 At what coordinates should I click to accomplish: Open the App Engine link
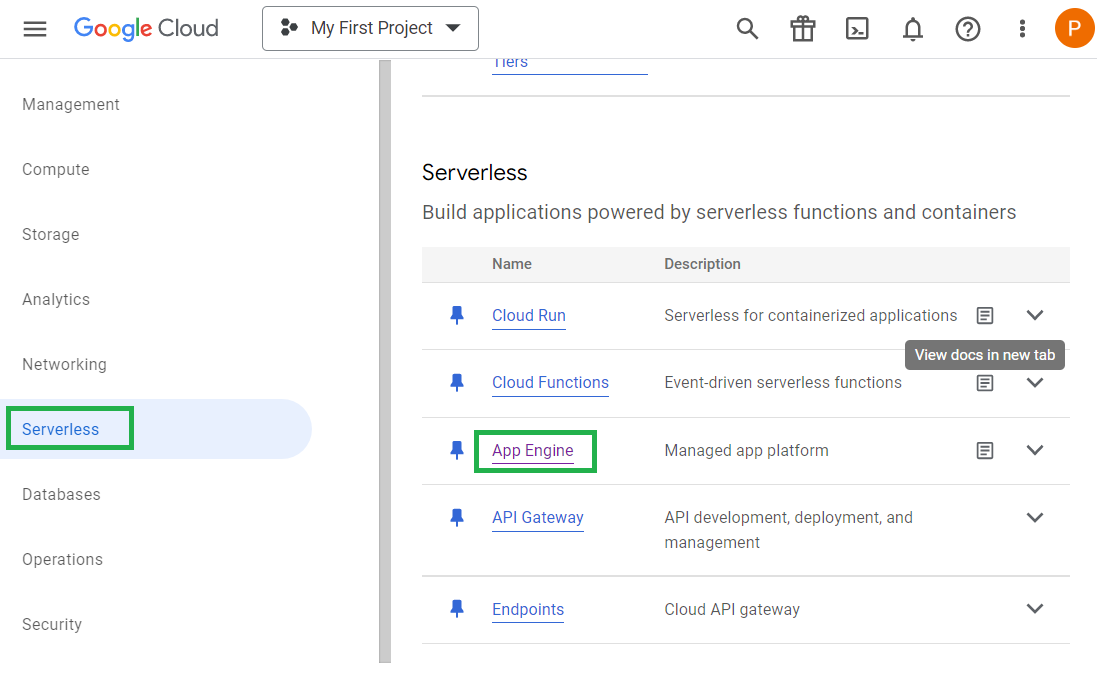[532, 451]
